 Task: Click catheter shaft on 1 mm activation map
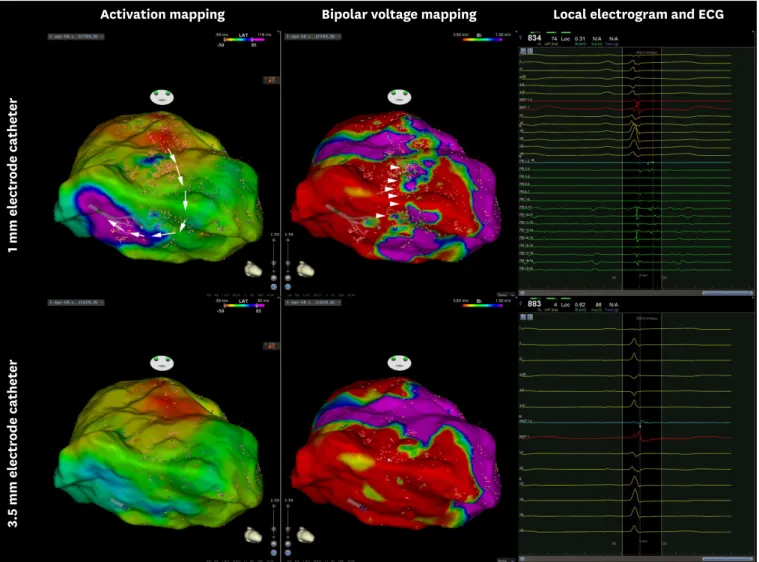[x=101, y=212]
